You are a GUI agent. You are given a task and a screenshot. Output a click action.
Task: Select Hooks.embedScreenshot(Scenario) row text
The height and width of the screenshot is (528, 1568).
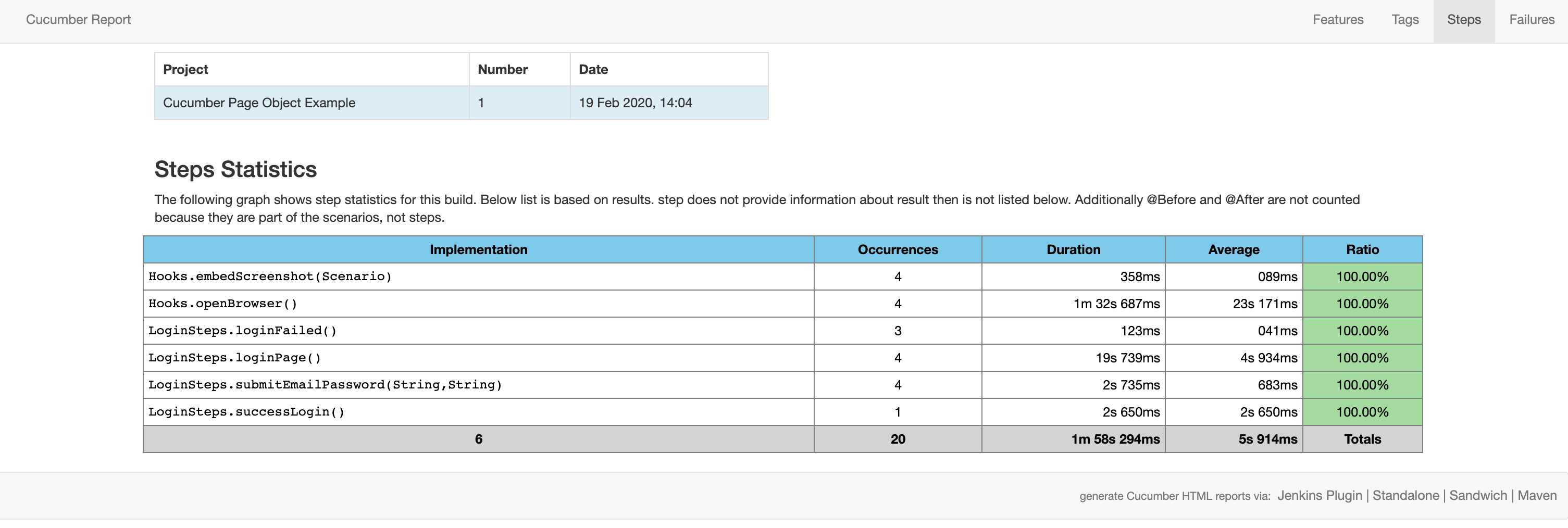270,276
